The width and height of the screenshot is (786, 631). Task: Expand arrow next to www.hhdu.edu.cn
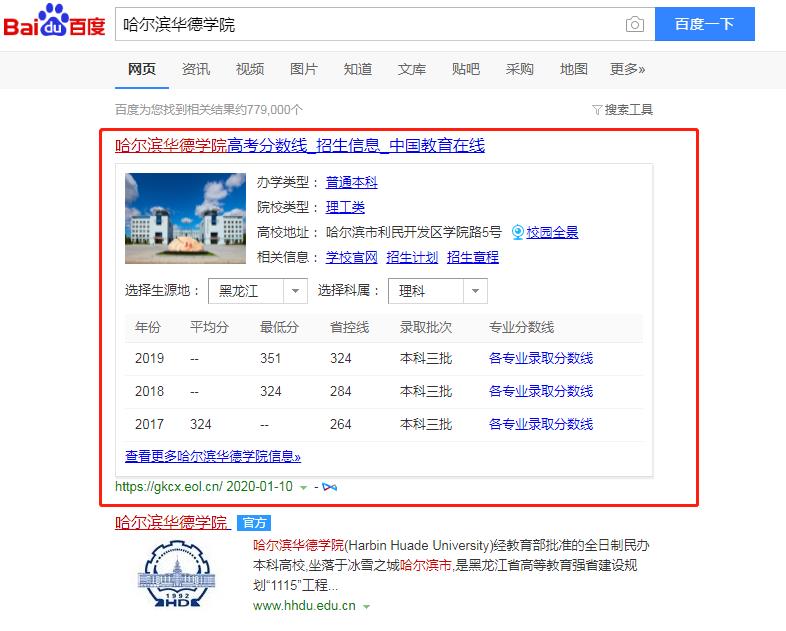[x=366, y=606]
